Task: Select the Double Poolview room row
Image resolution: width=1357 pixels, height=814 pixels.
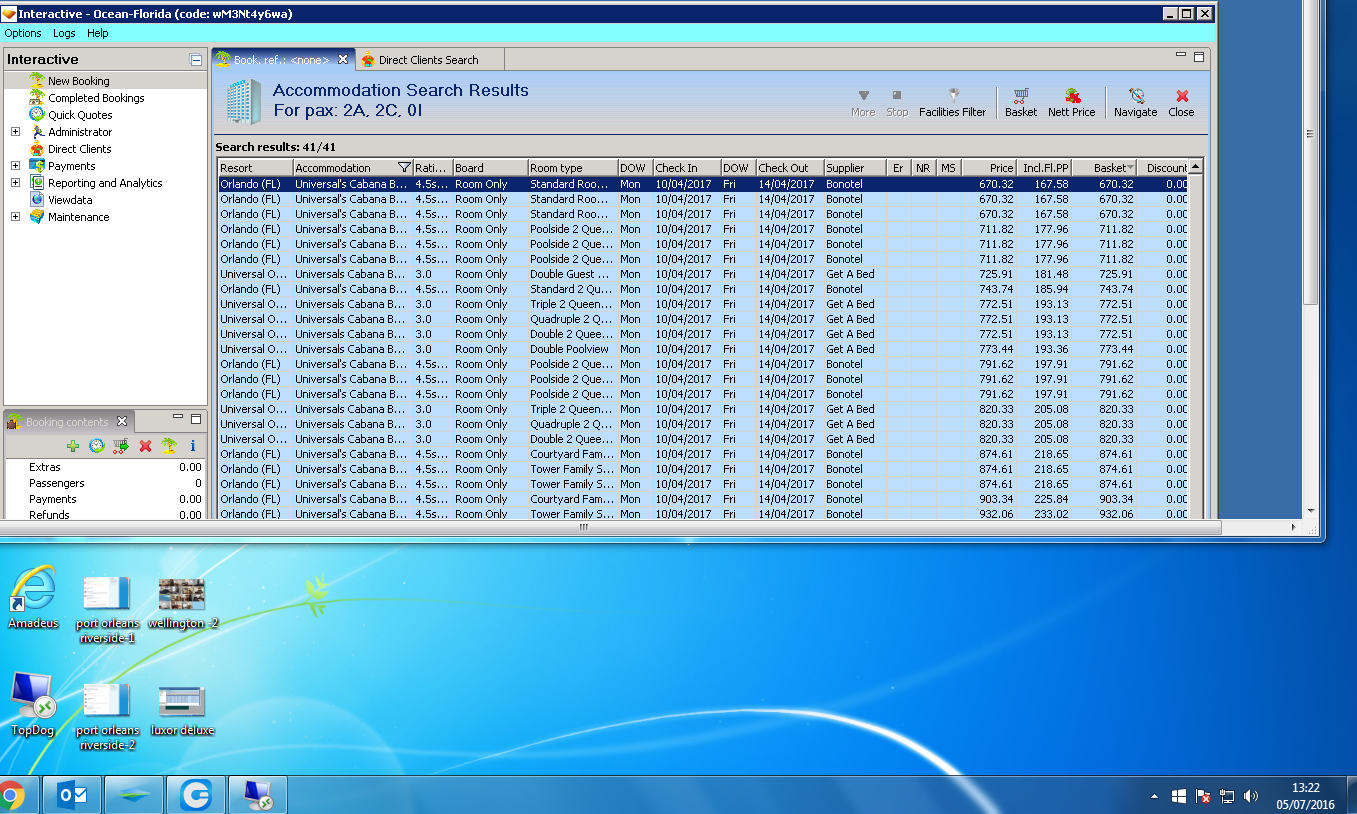Action: coord(703,349)
